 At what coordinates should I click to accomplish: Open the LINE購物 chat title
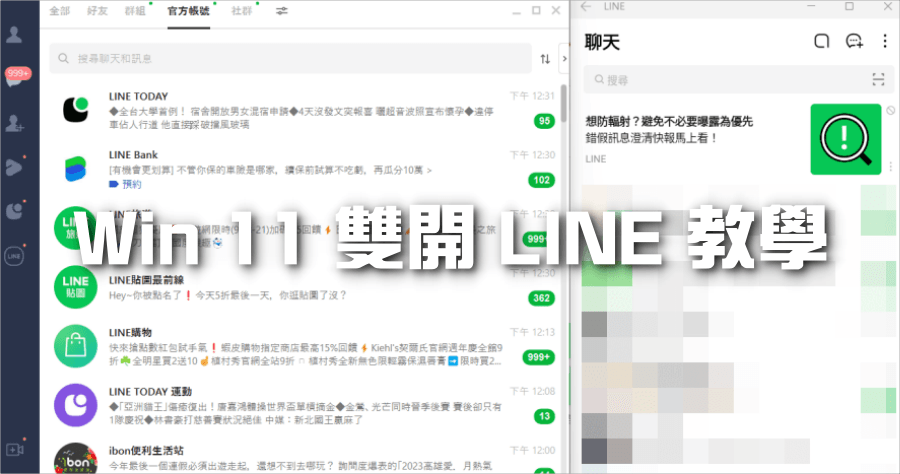(x=130, y=333)
